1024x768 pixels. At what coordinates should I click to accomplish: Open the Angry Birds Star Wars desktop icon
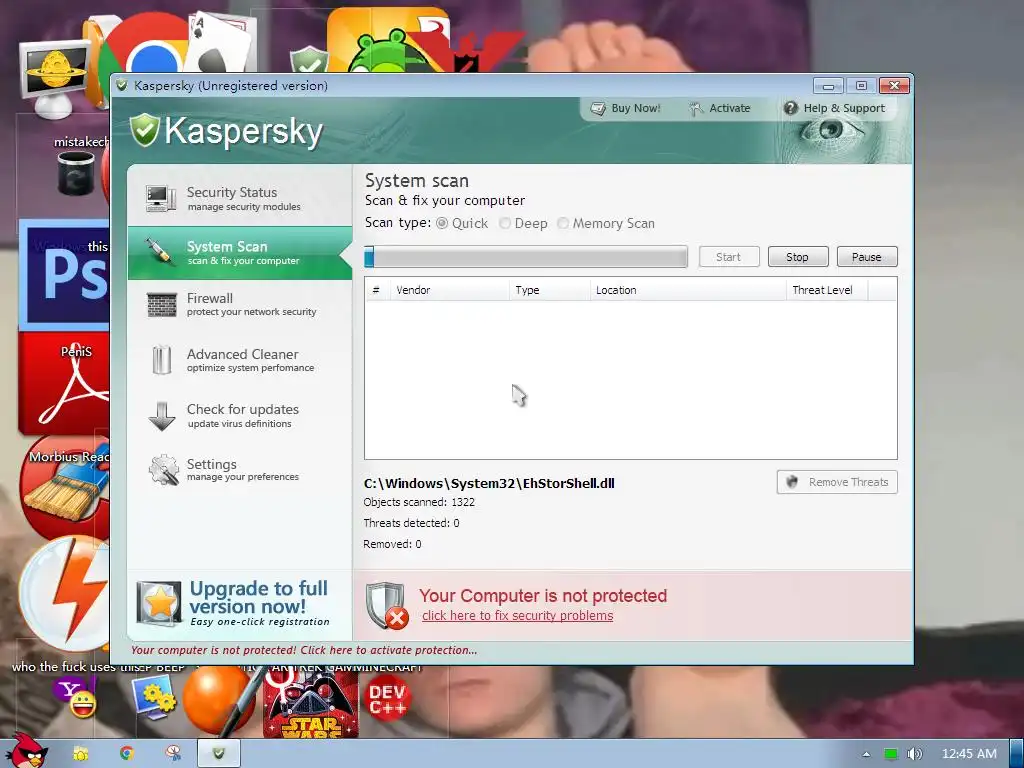pos(311,702)
